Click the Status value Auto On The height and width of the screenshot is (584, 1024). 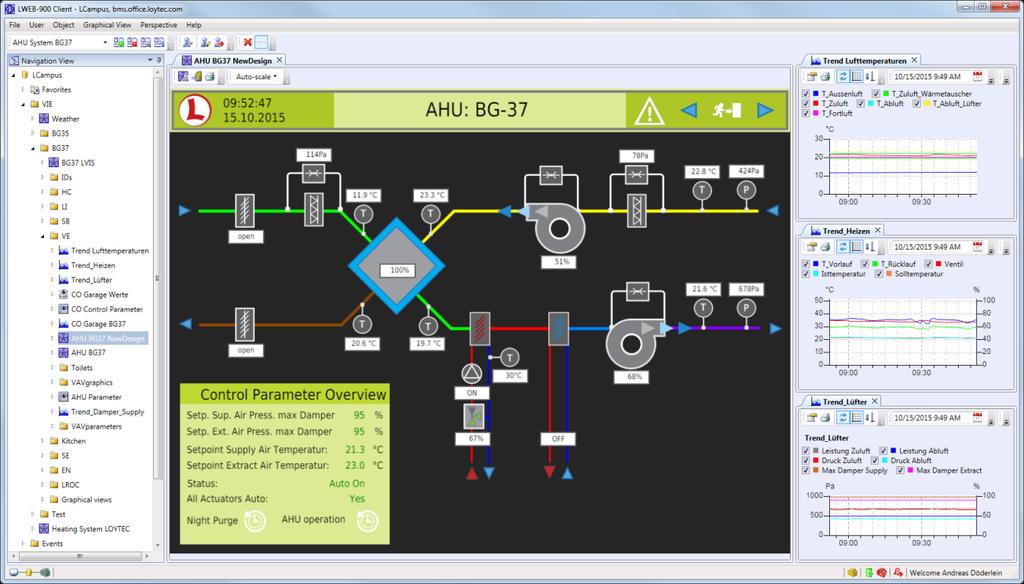click(x=347, y=483)
